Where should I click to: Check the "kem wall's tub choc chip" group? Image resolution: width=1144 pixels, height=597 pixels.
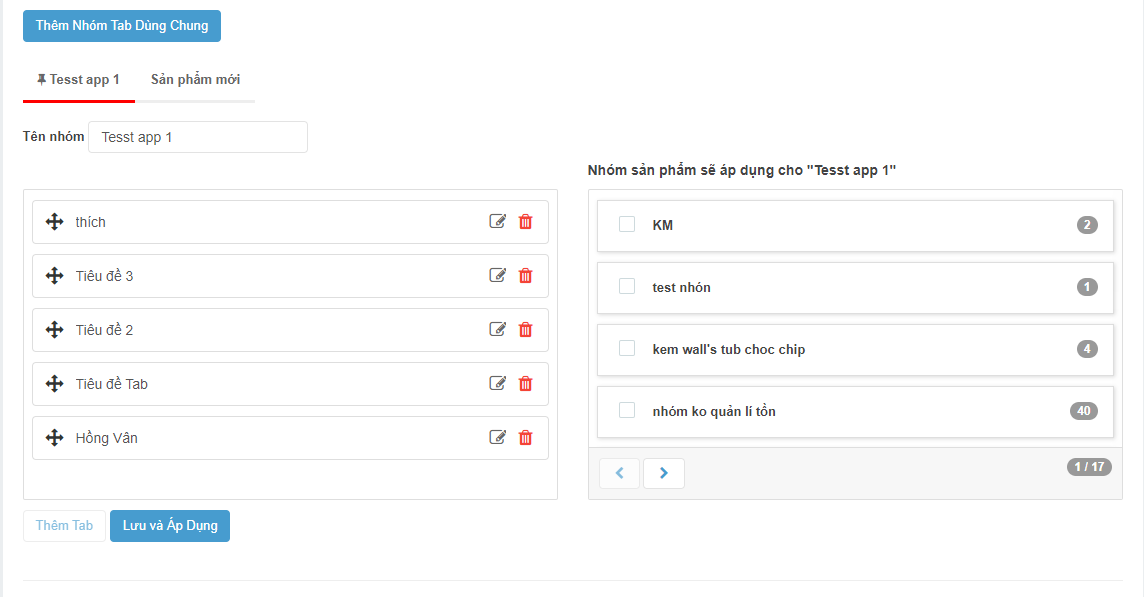click(627, 349)
